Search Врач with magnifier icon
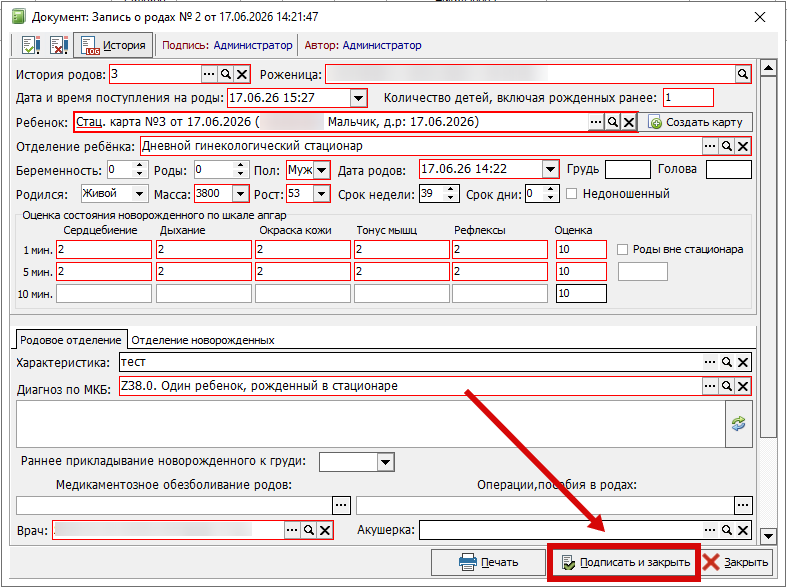The image size is (787, 588). [309, 530]
